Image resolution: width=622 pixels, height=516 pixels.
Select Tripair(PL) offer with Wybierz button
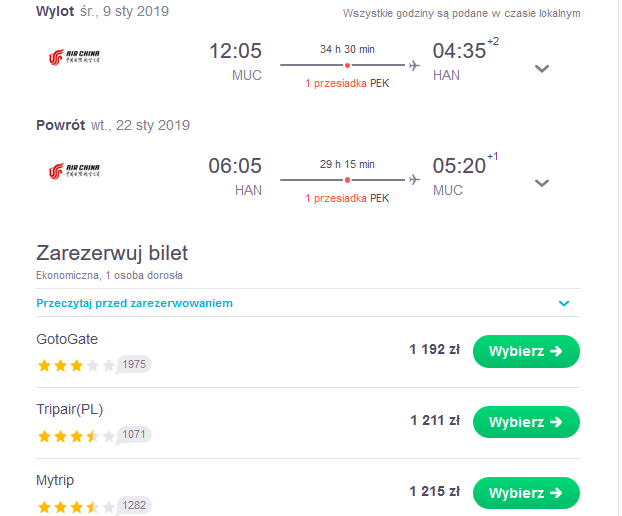point(526,422)
